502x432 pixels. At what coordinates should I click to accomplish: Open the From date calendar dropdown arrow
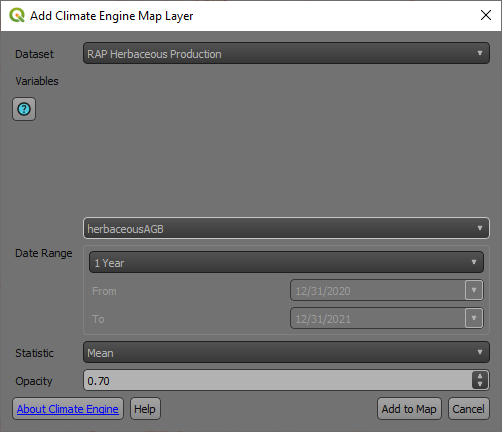(x=474, y=290)
